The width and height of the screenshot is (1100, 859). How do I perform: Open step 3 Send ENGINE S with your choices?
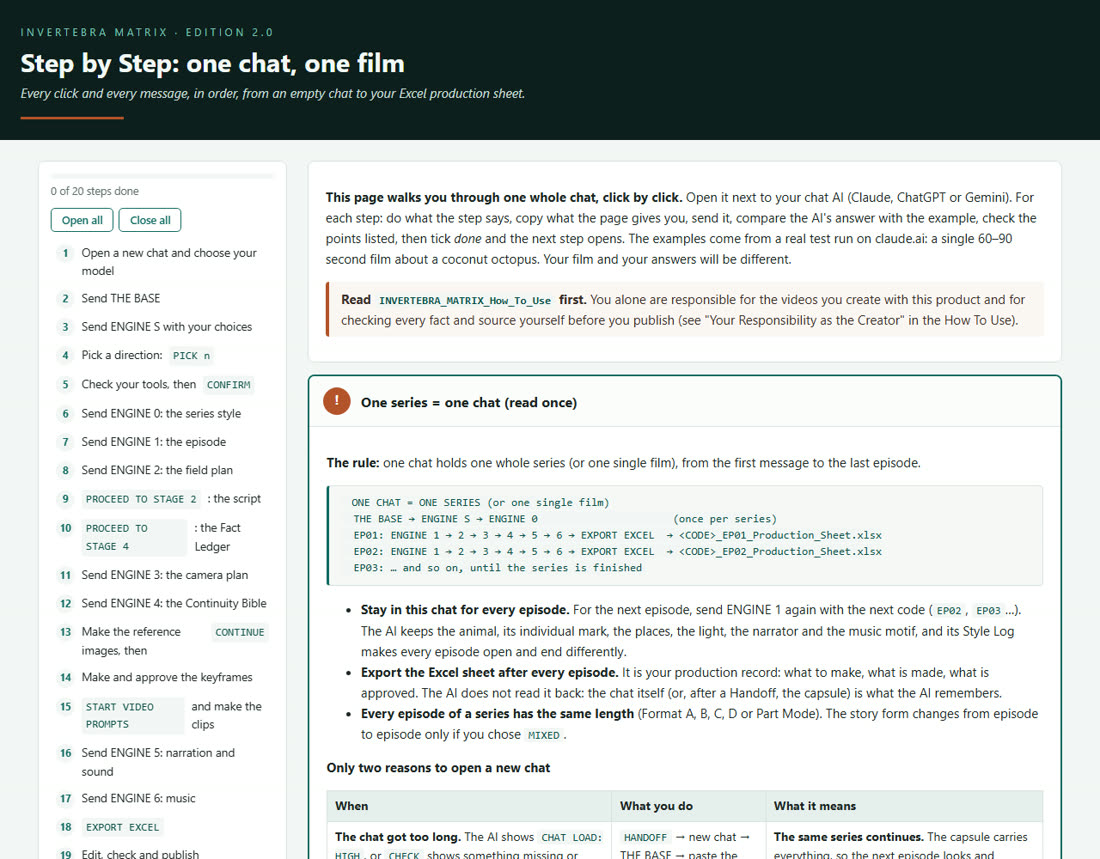[x=163, y=327]
